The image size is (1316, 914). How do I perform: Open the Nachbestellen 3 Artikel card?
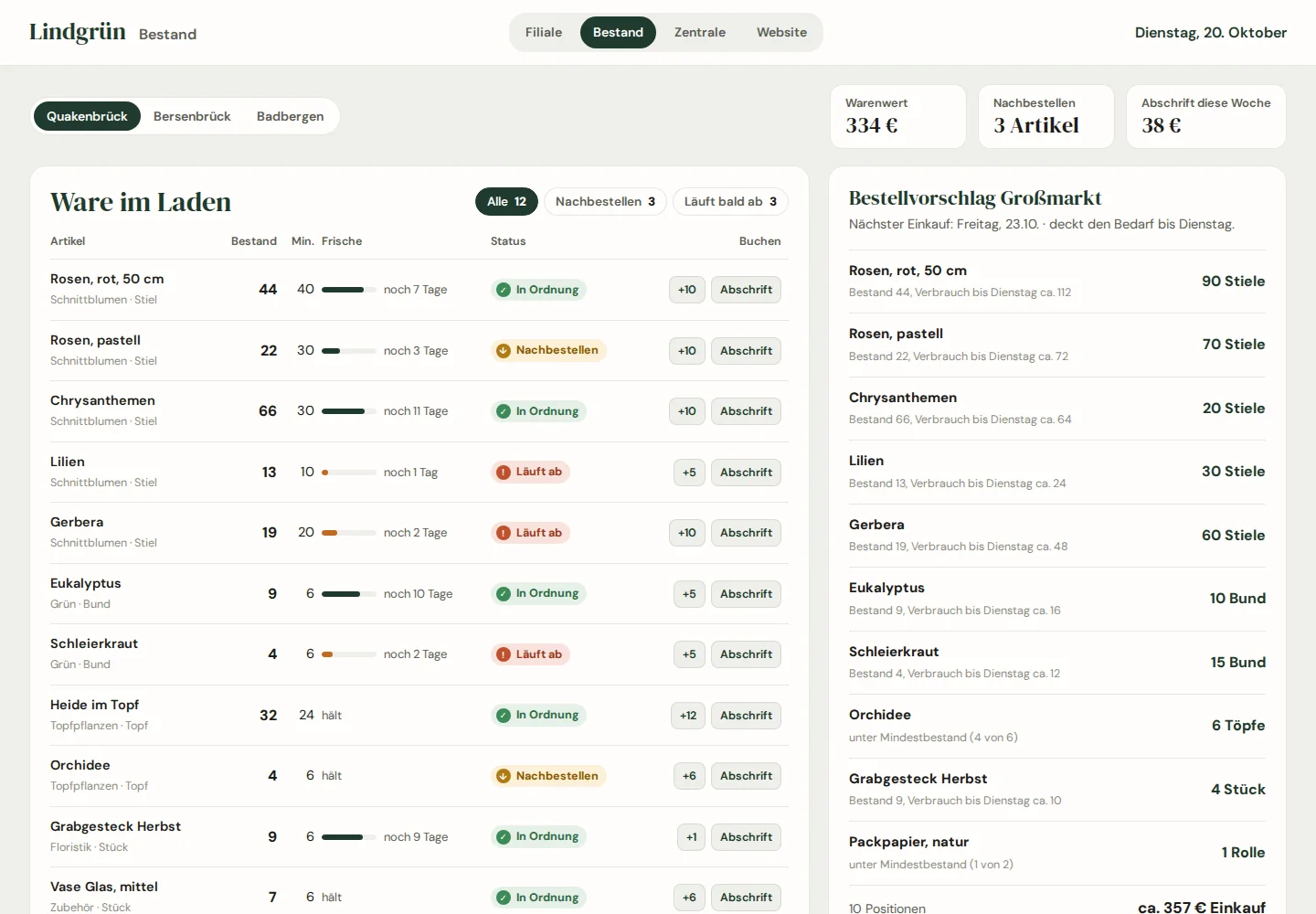1046,116
